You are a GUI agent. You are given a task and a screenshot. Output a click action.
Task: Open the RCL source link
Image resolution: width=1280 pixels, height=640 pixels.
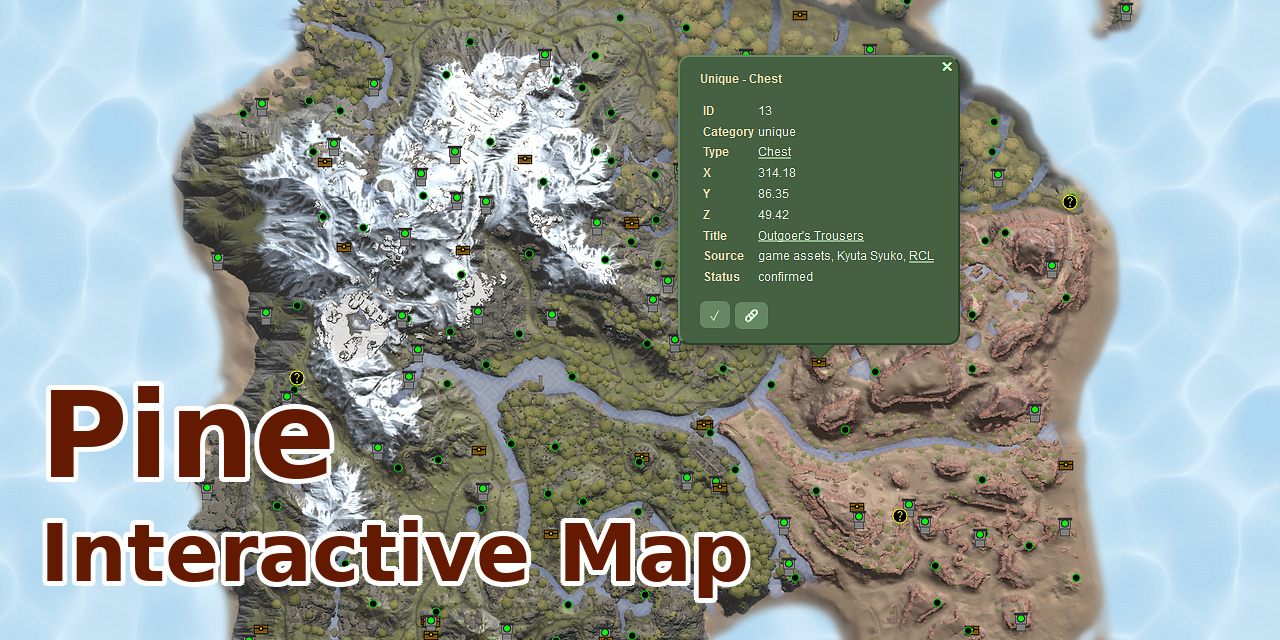[x=921, y=255]
